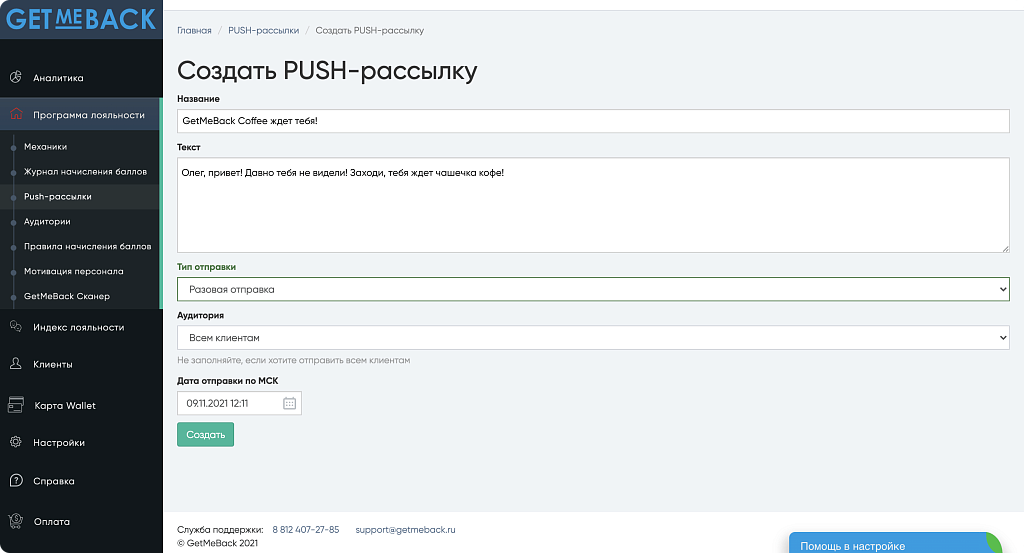1024x553 pixels.
Task: Expand the 'Аудитория' audience dropdown
Action: (593, 338)
